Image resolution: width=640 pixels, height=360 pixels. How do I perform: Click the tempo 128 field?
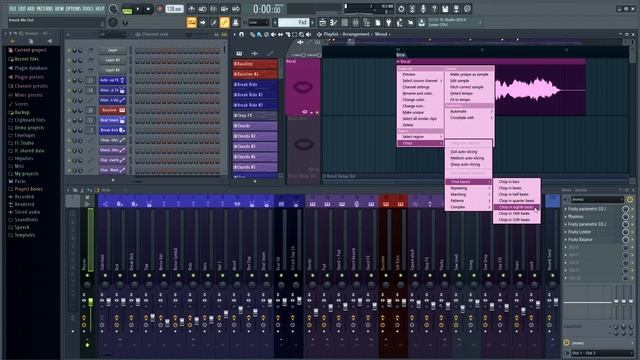(x=174, y=9)
